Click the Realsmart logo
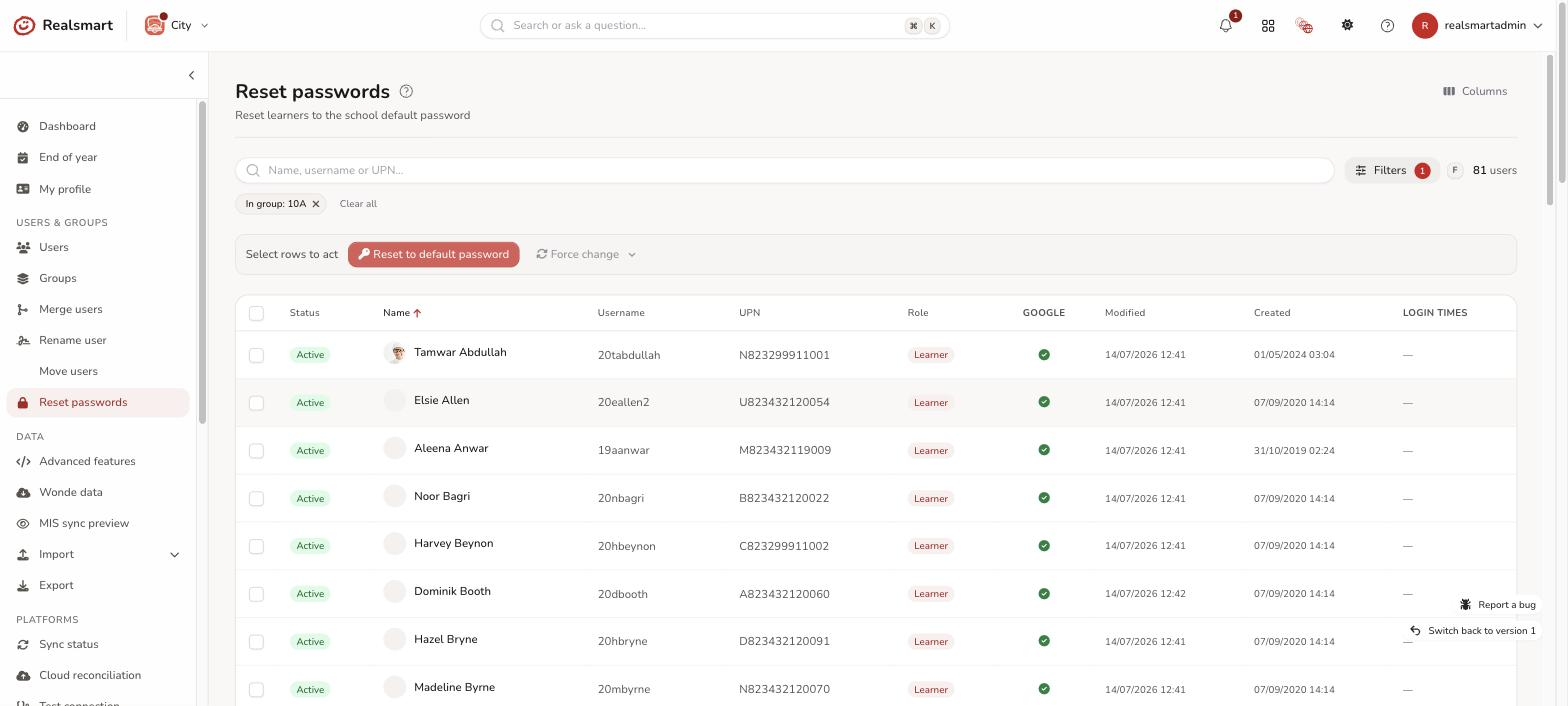Image resolution: width=1568 pixels, height=706 pixels. pos(62,25)
